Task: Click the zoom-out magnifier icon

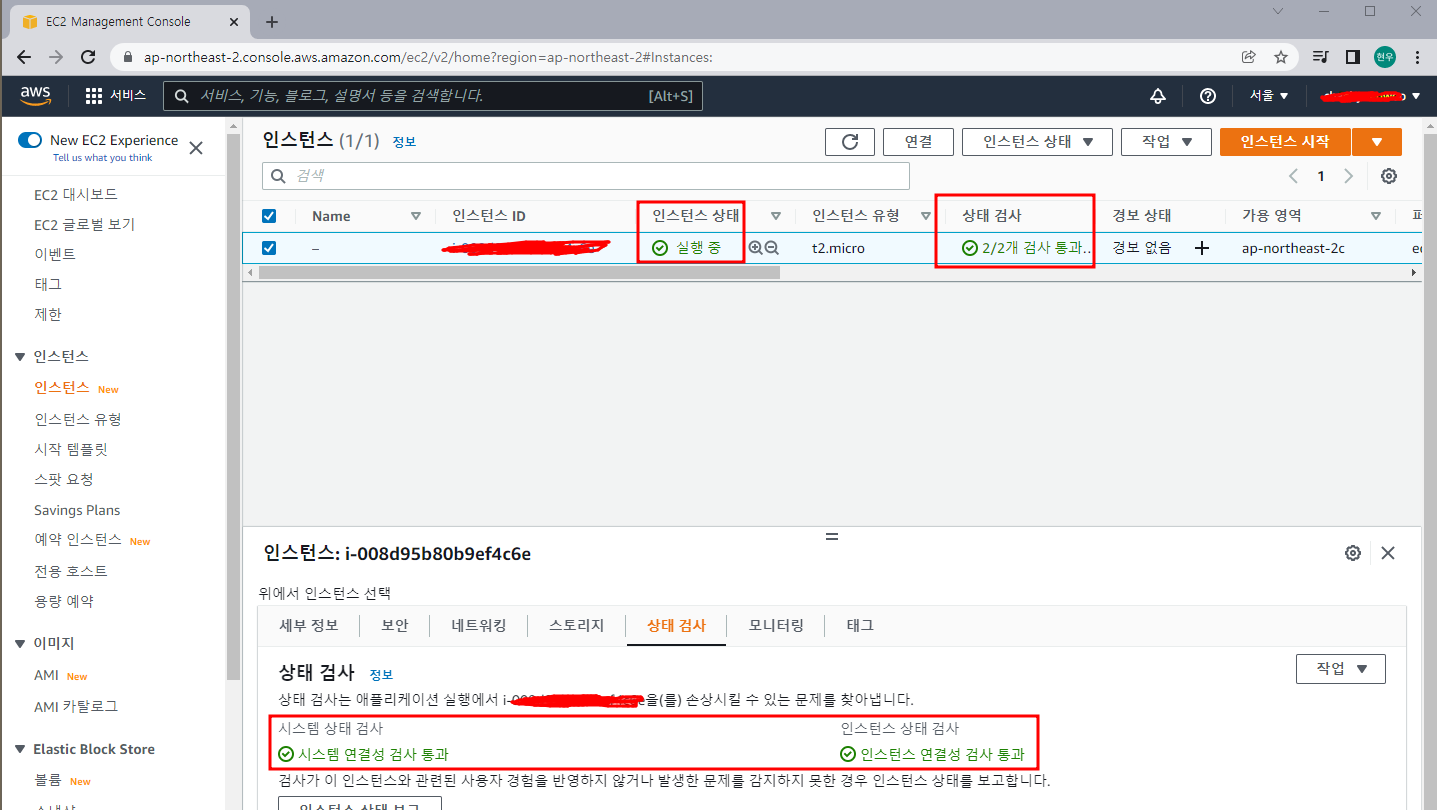Action: click(x=772, y=247)
